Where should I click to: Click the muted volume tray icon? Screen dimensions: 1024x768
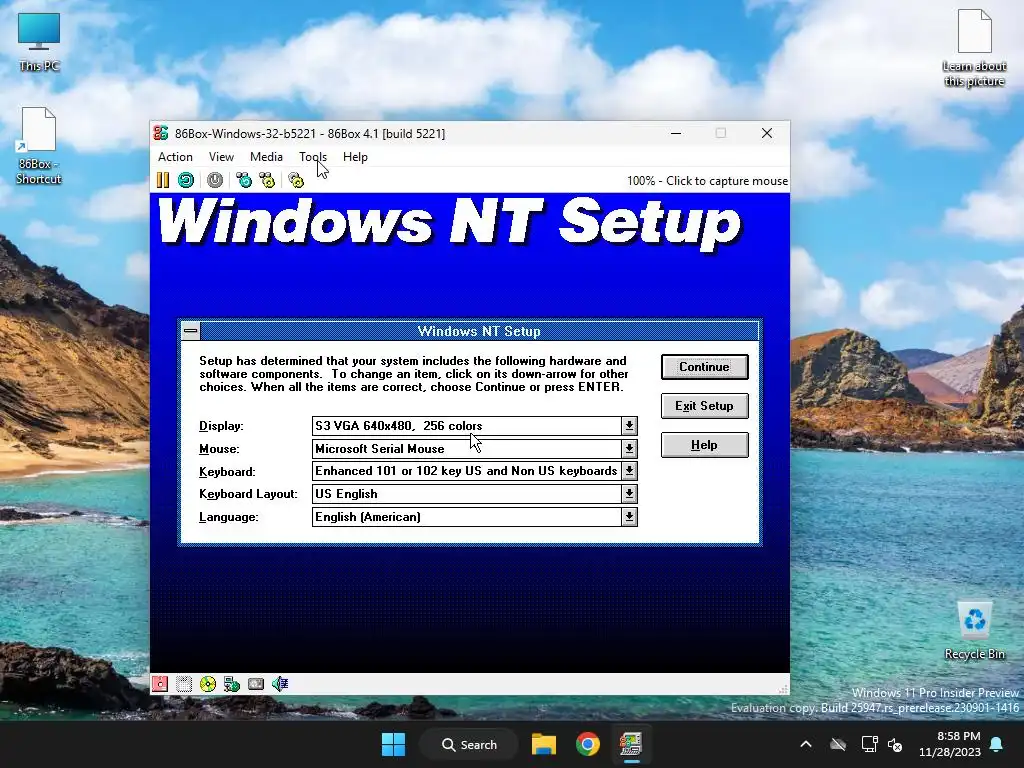tap(895, 744)
